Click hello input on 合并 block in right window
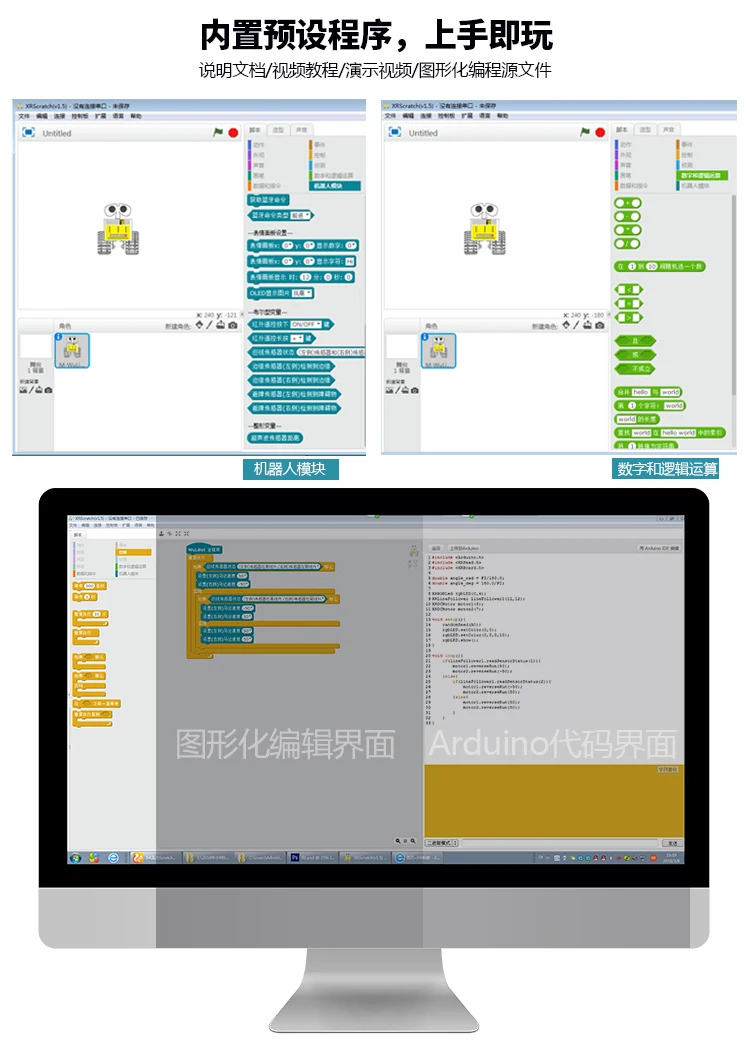This screenshot has width=750, height=1063. pyautogui.click(x=640, y=393)
